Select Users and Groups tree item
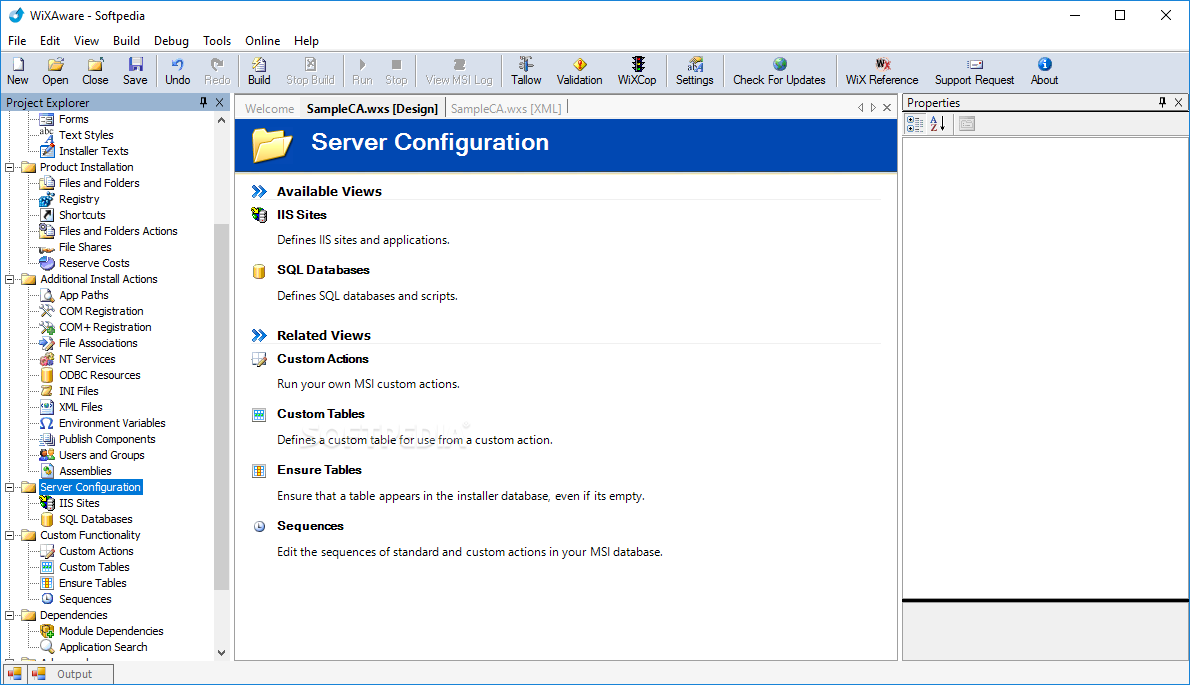This screenshot has height=685, width=1190. [x=102, y=454]
